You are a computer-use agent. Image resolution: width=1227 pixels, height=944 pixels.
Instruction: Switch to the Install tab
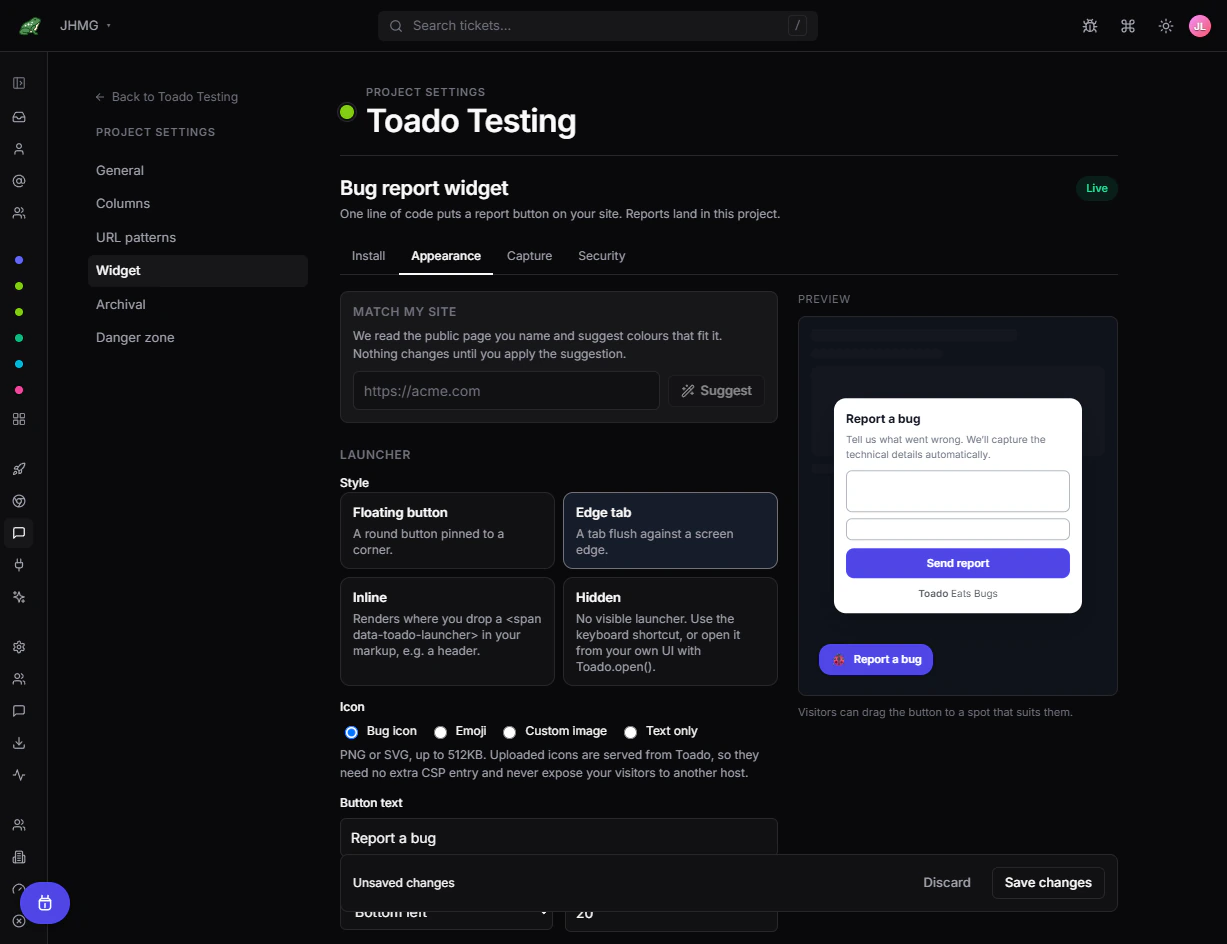pyautogui.click(x=368, y=256)
